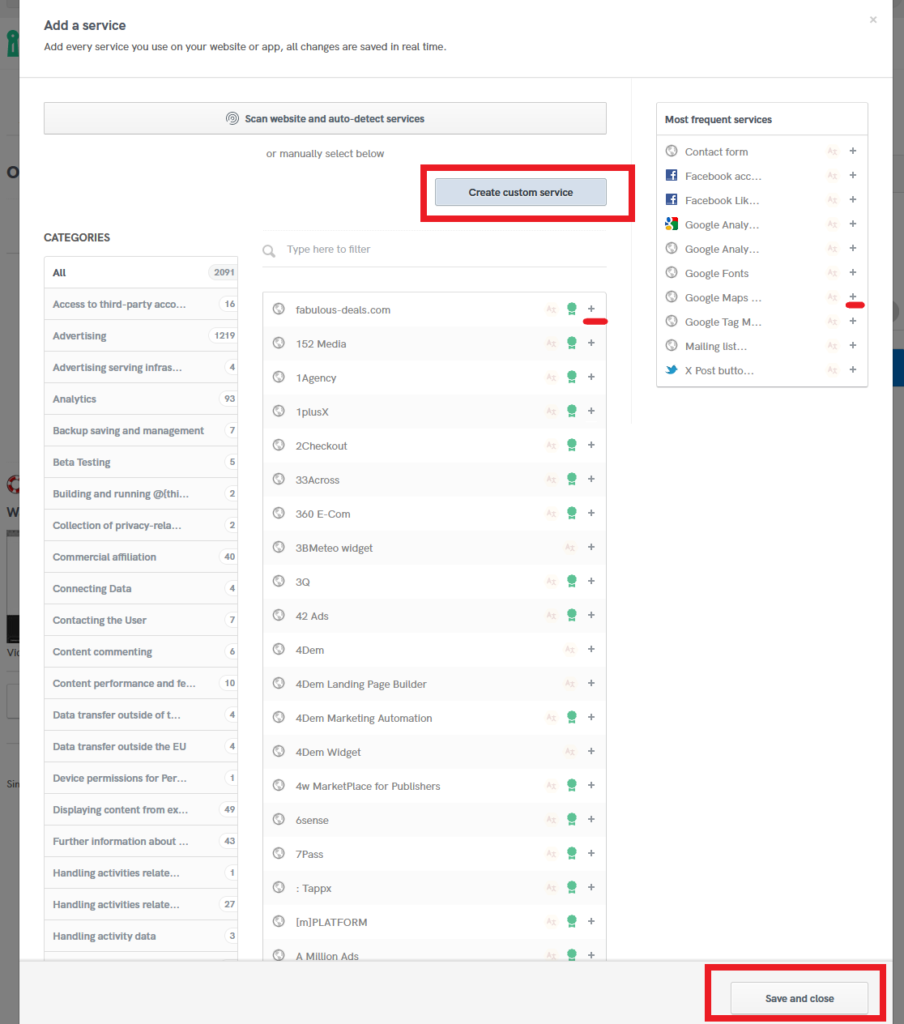Click Create custom service button
The width and height of the screenshot is (904, 1024).
click(x=520, y=192)
